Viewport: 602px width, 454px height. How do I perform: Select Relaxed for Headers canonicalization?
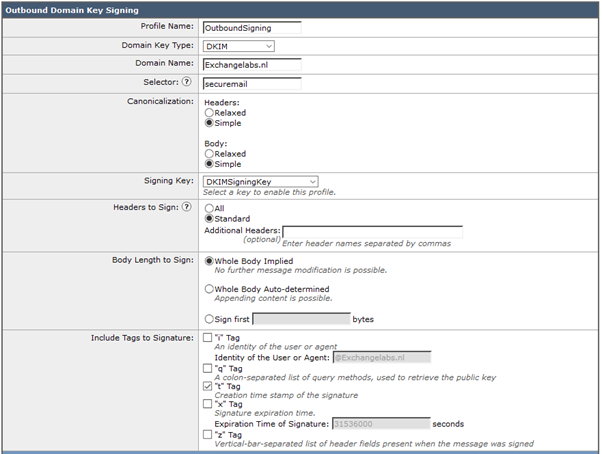tap(208, 113)
